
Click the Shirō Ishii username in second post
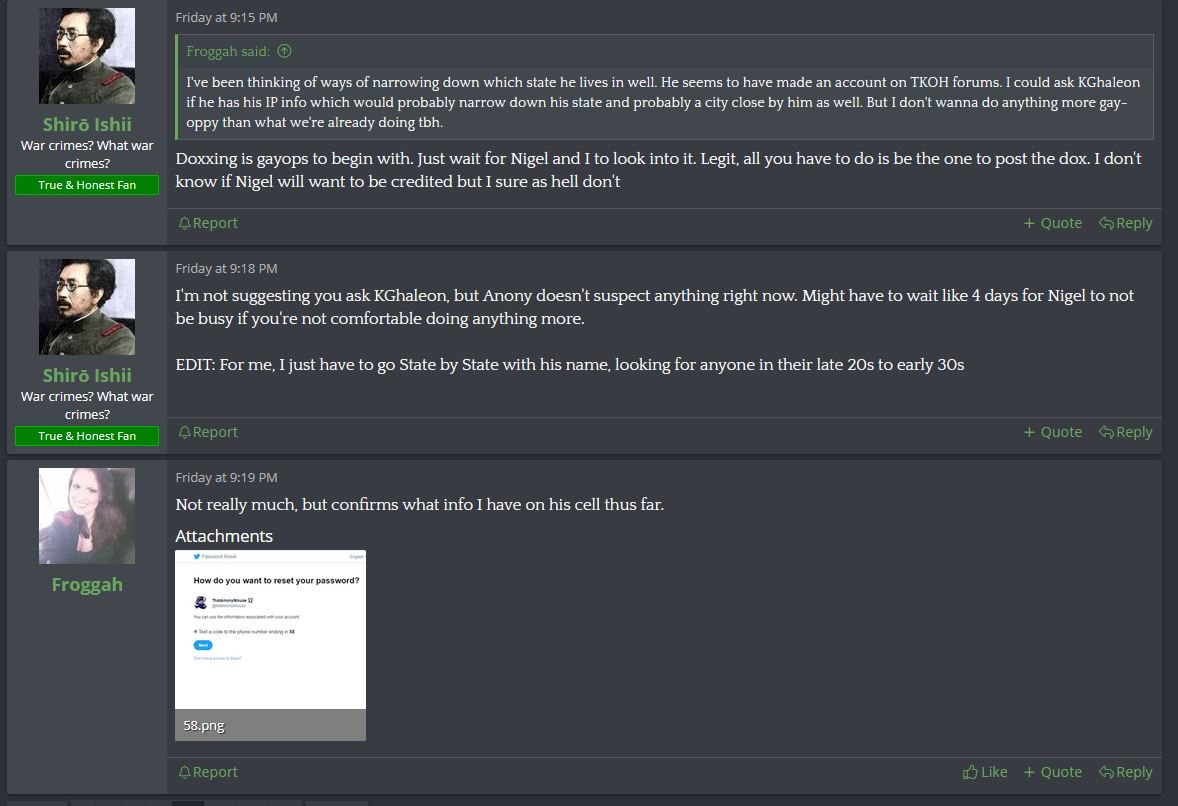point(87,375)
